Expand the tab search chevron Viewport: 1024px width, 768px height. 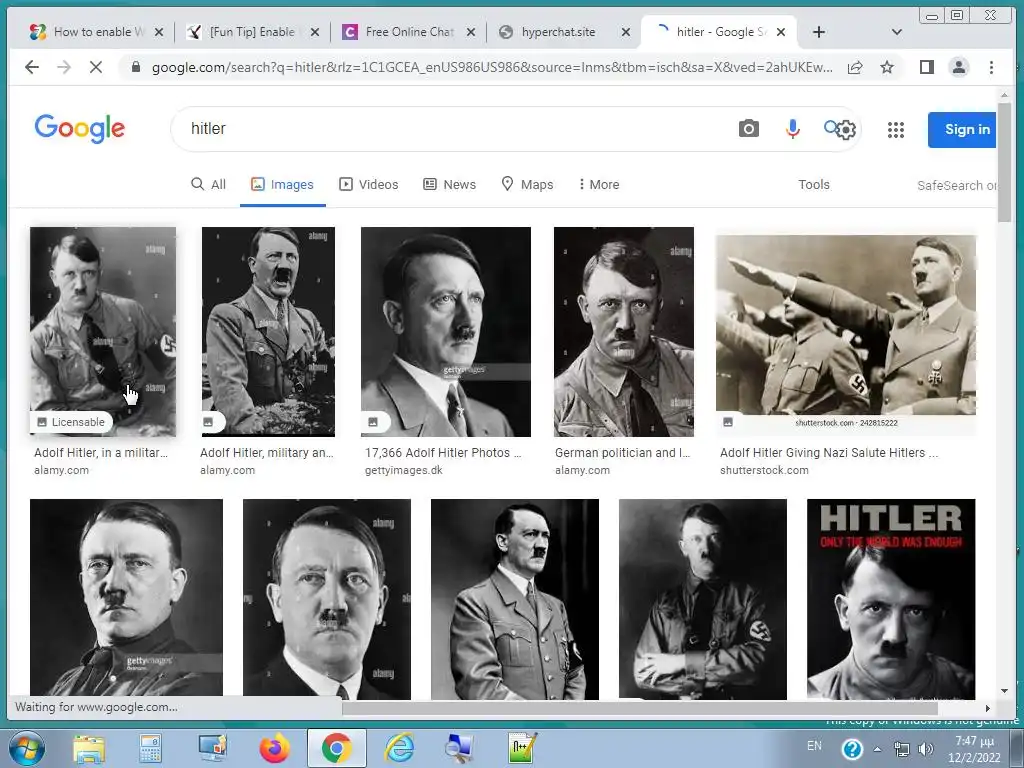click(897, 32)
